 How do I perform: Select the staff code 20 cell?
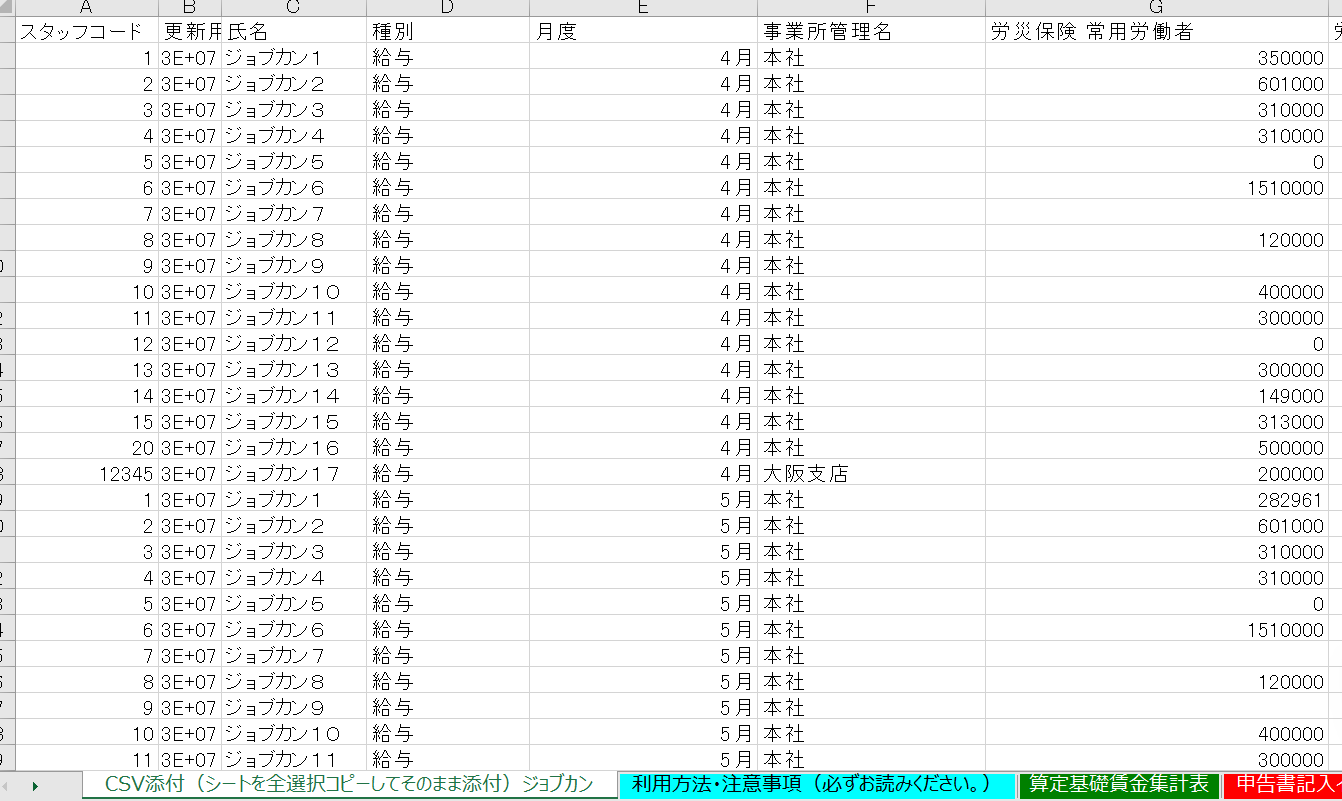(87, 447)
